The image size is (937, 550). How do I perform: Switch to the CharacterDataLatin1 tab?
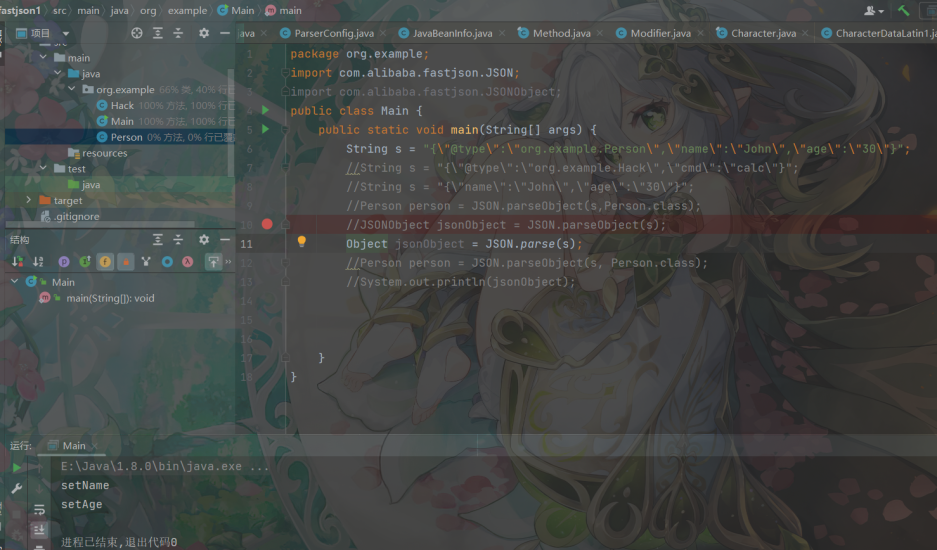tap(877, 33)
